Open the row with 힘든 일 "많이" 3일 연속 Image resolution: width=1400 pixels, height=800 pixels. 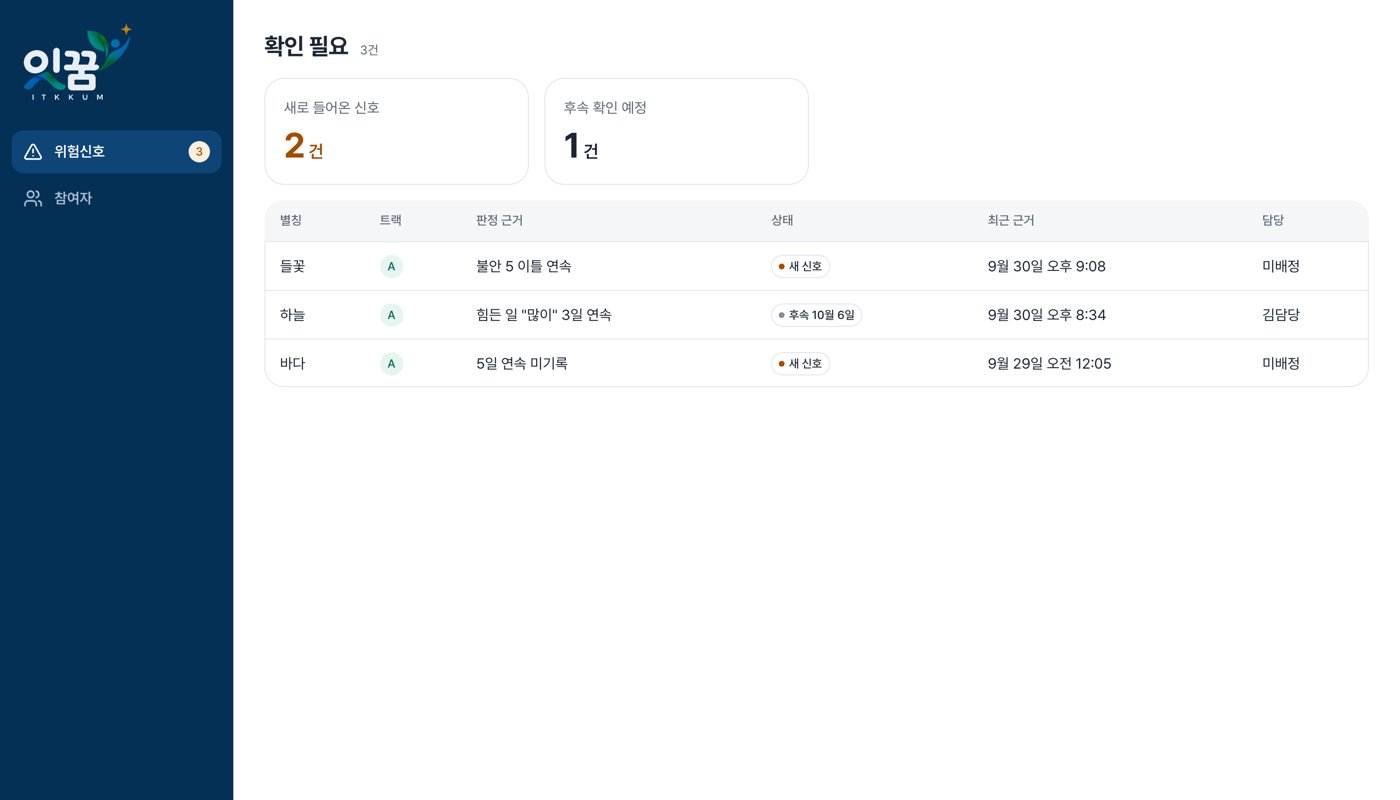(x=816, y=315)
